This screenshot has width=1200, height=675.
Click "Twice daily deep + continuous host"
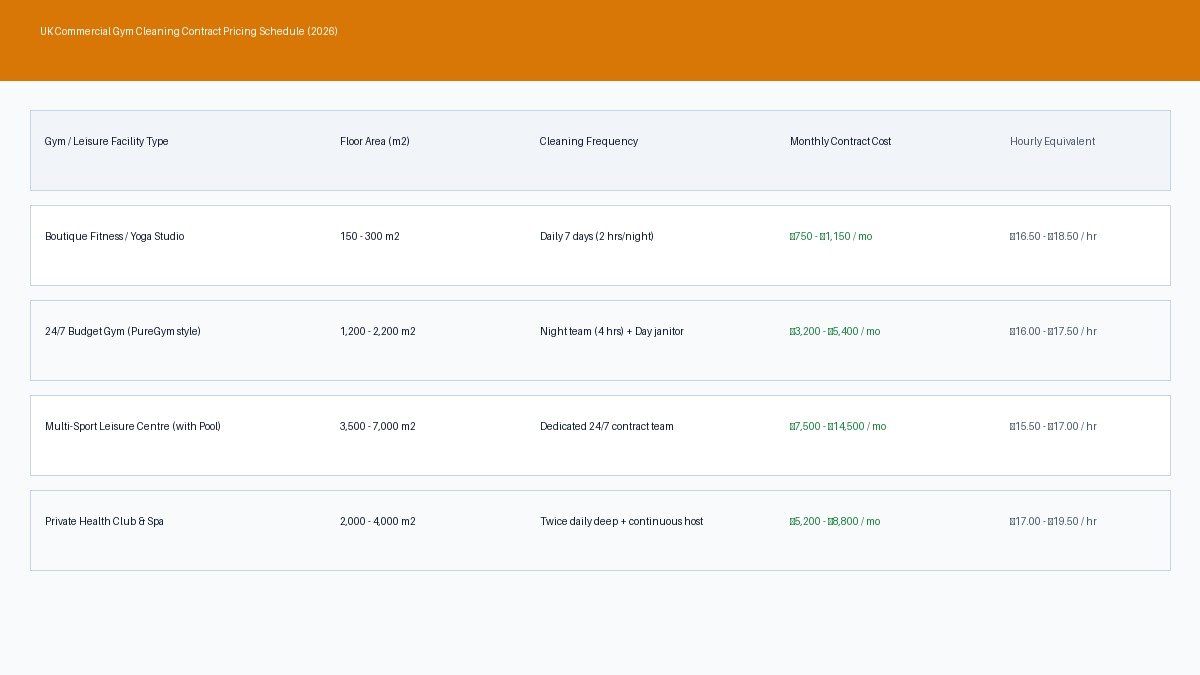point(622,521)
